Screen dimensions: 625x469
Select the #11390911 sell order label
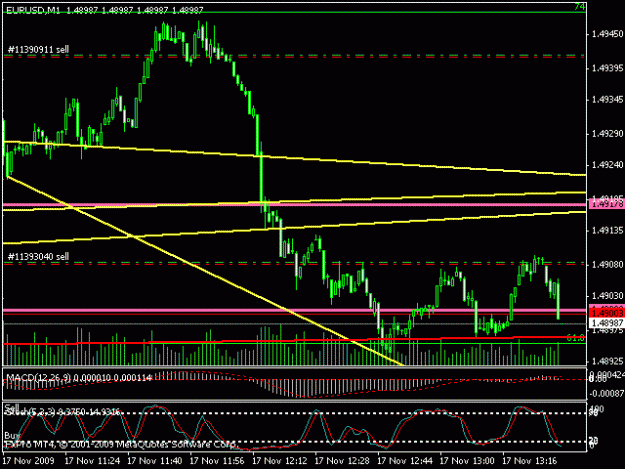click(38, 49)
